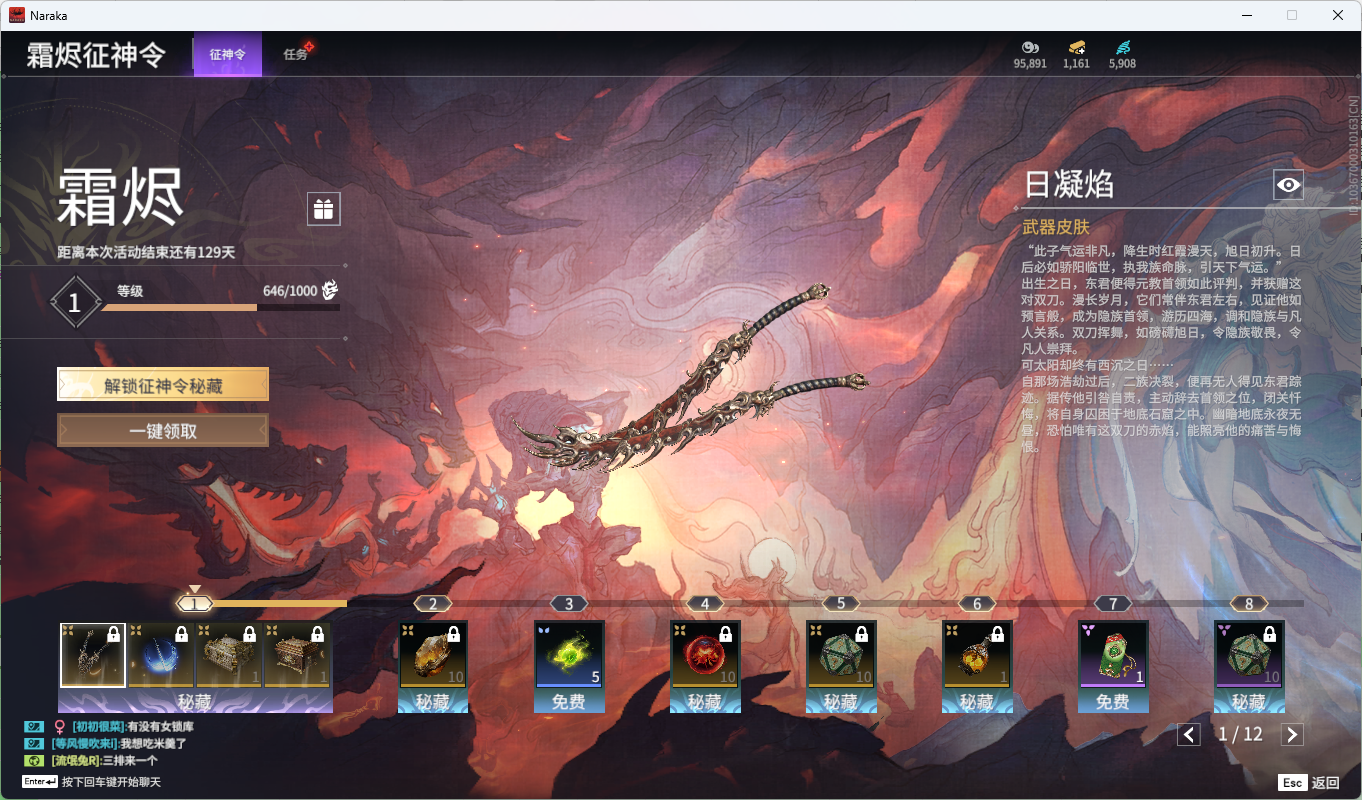Open the 任务 tab

pos(296,54)
